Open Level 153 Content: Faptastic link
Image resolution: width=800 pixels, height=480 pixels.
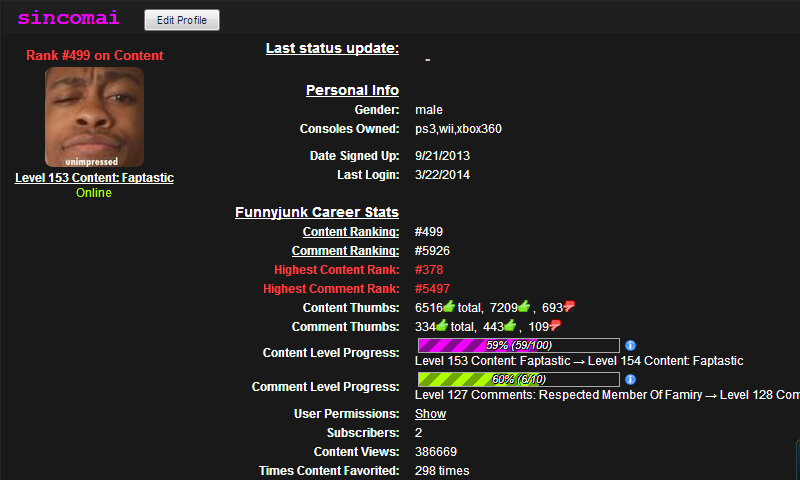click(94, 178)
